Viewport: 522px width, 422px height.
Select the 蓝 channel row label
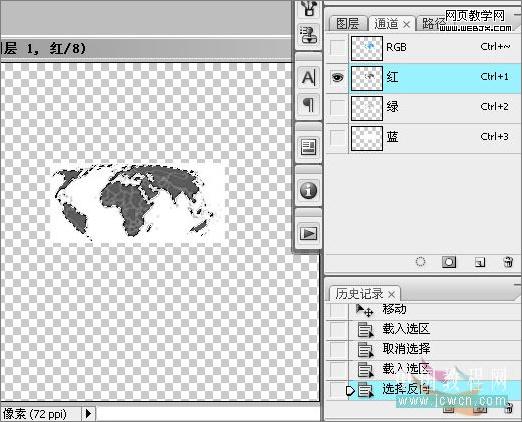point(392,137)
